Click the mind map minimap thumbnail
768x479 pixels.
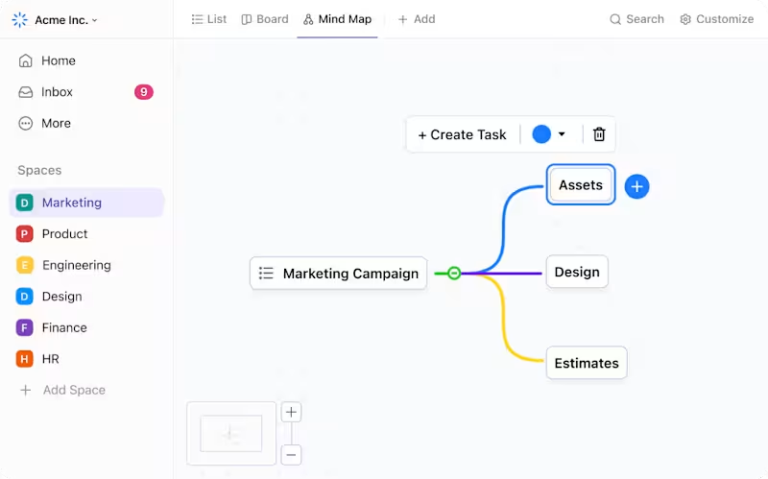(x=231, y=433)
